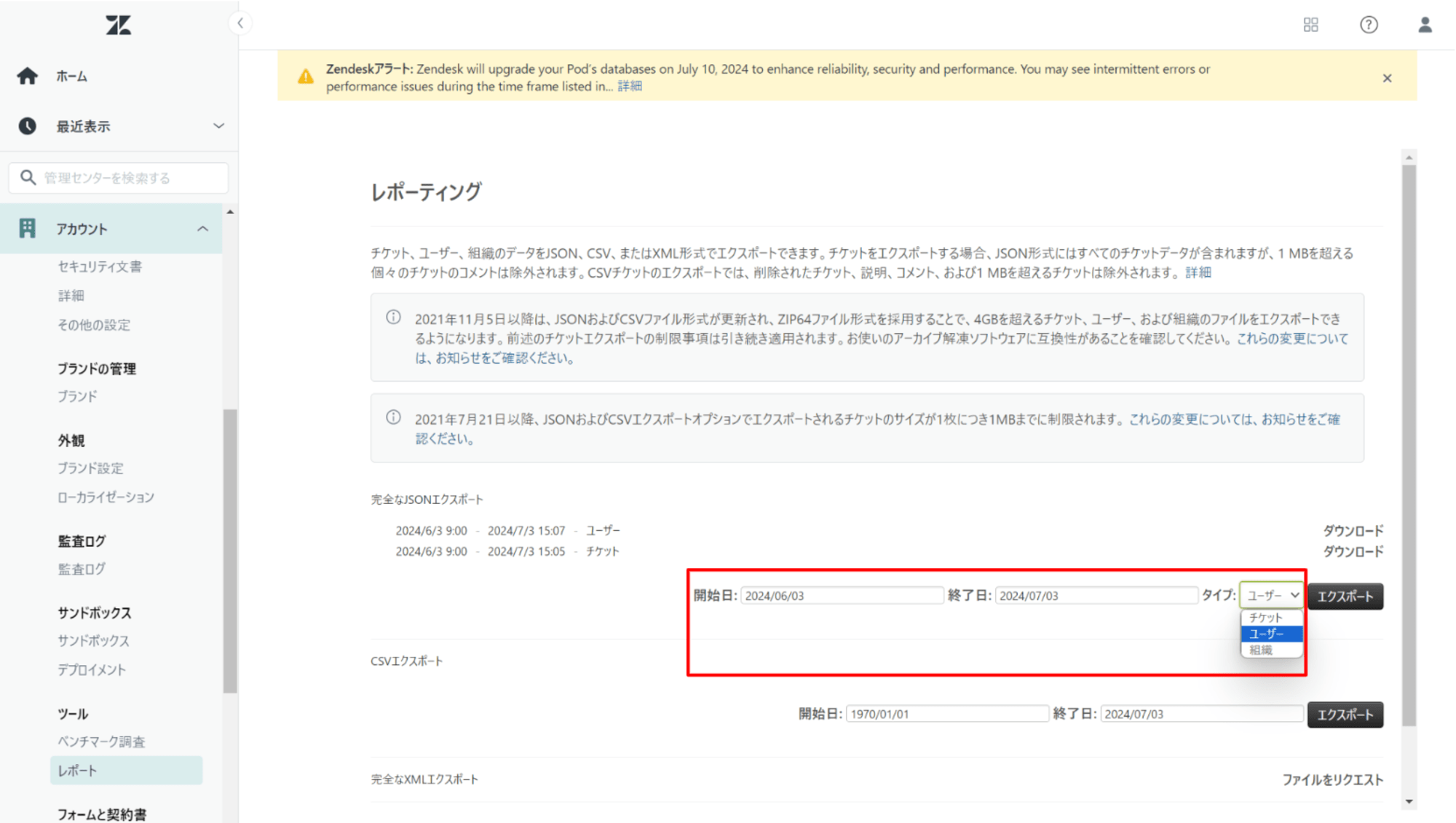
Task: Open これらの変更について link in ZIP64 notice
Action: (1292, 339)
